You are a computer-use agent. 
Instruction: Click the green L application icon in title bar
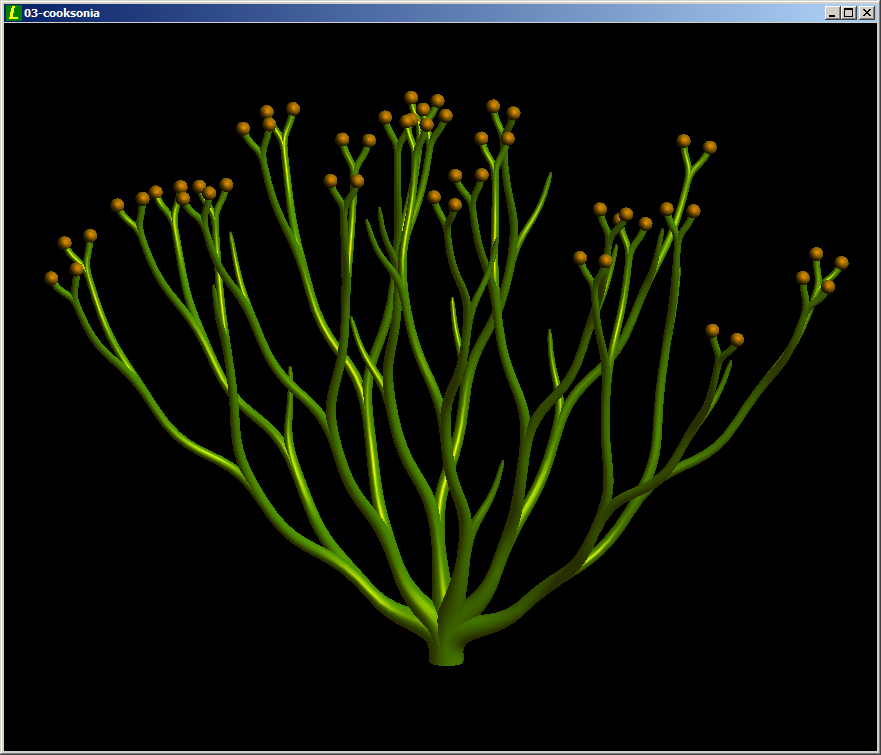[x=13, y=13]
